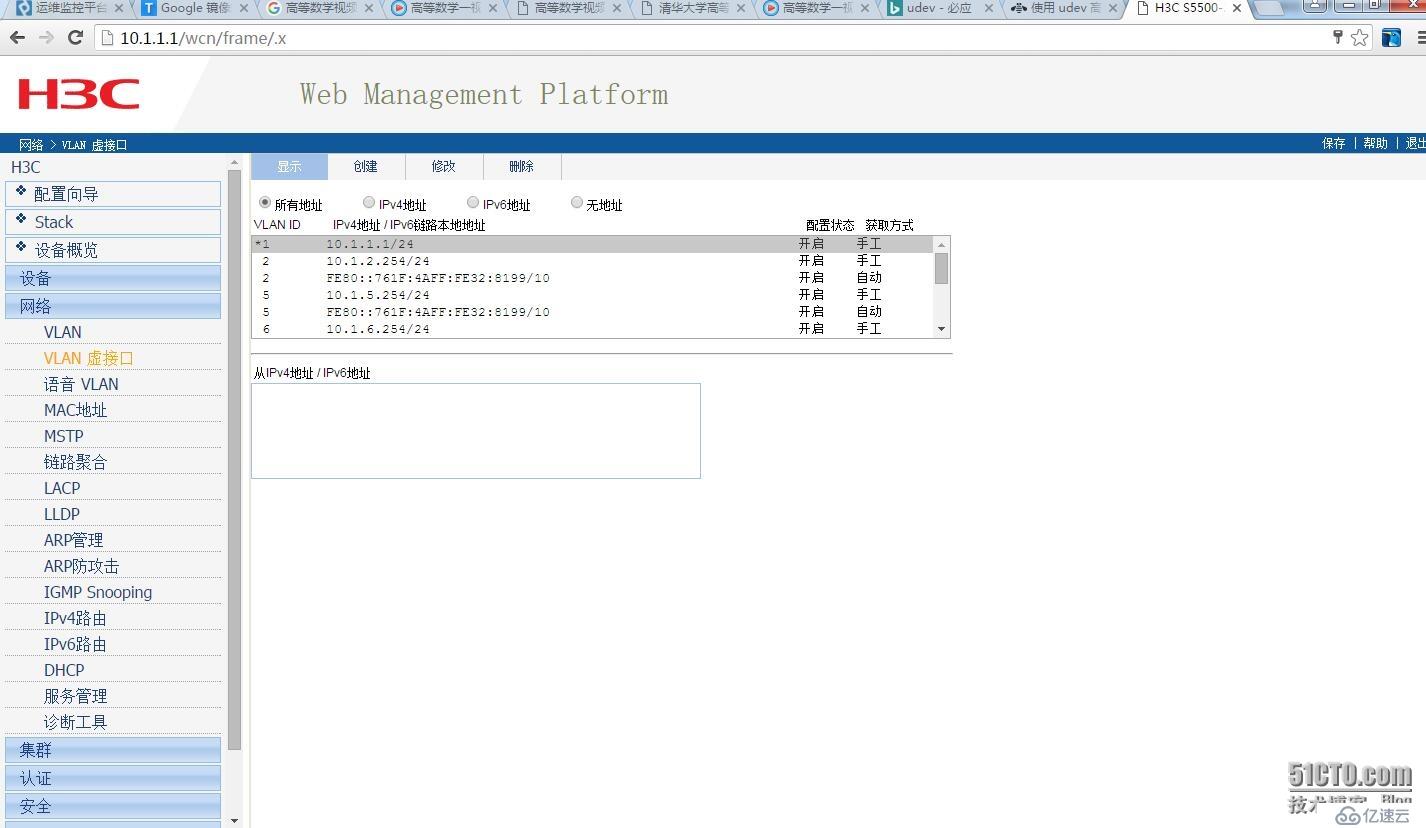The width and height of the screenshot is (1426, 828).
Task: Click the H3C logo
Action: click(x=78, y=95)
